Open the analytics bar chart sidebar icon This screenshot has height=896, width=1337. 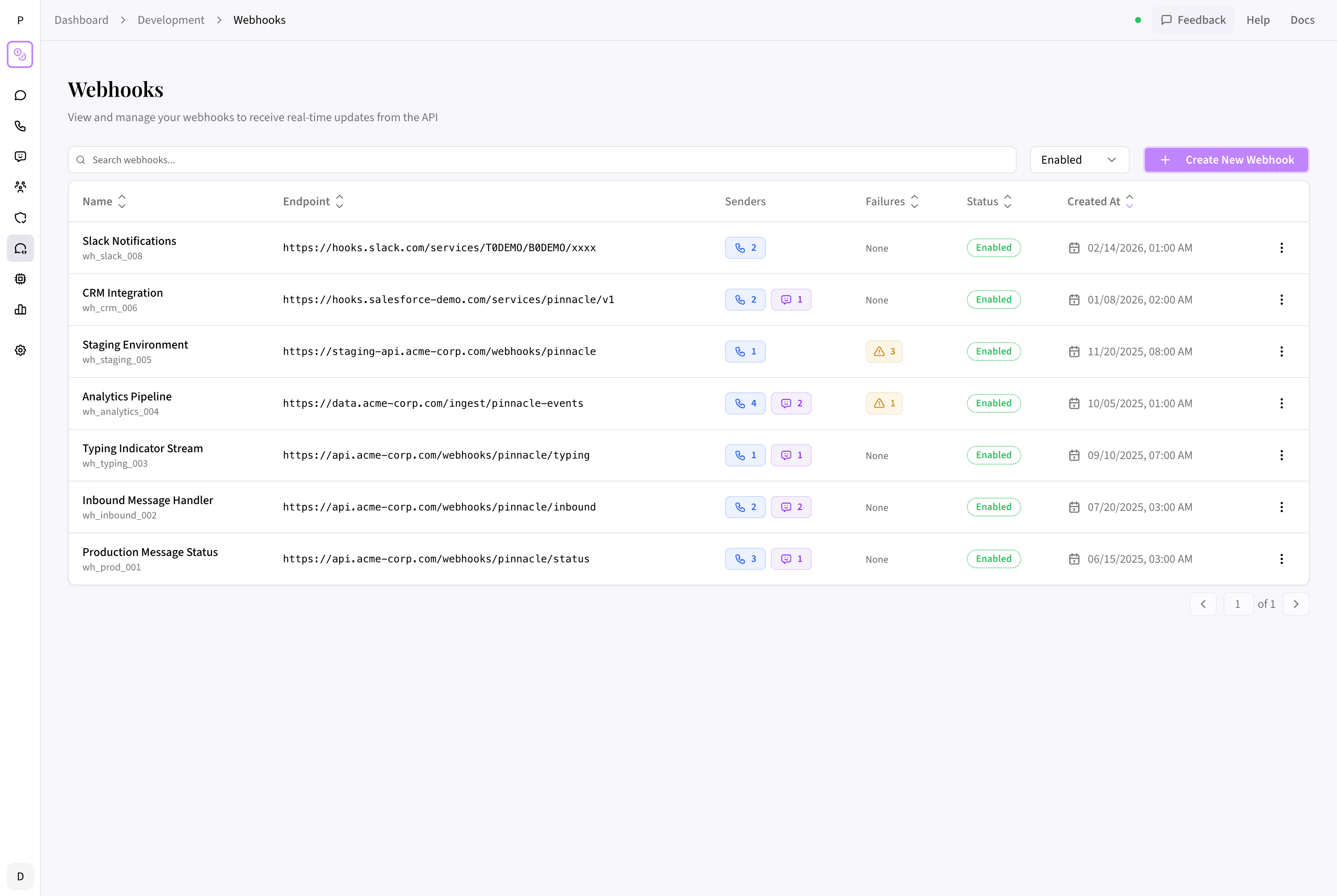pyautogui.click(x=20, y=309)
